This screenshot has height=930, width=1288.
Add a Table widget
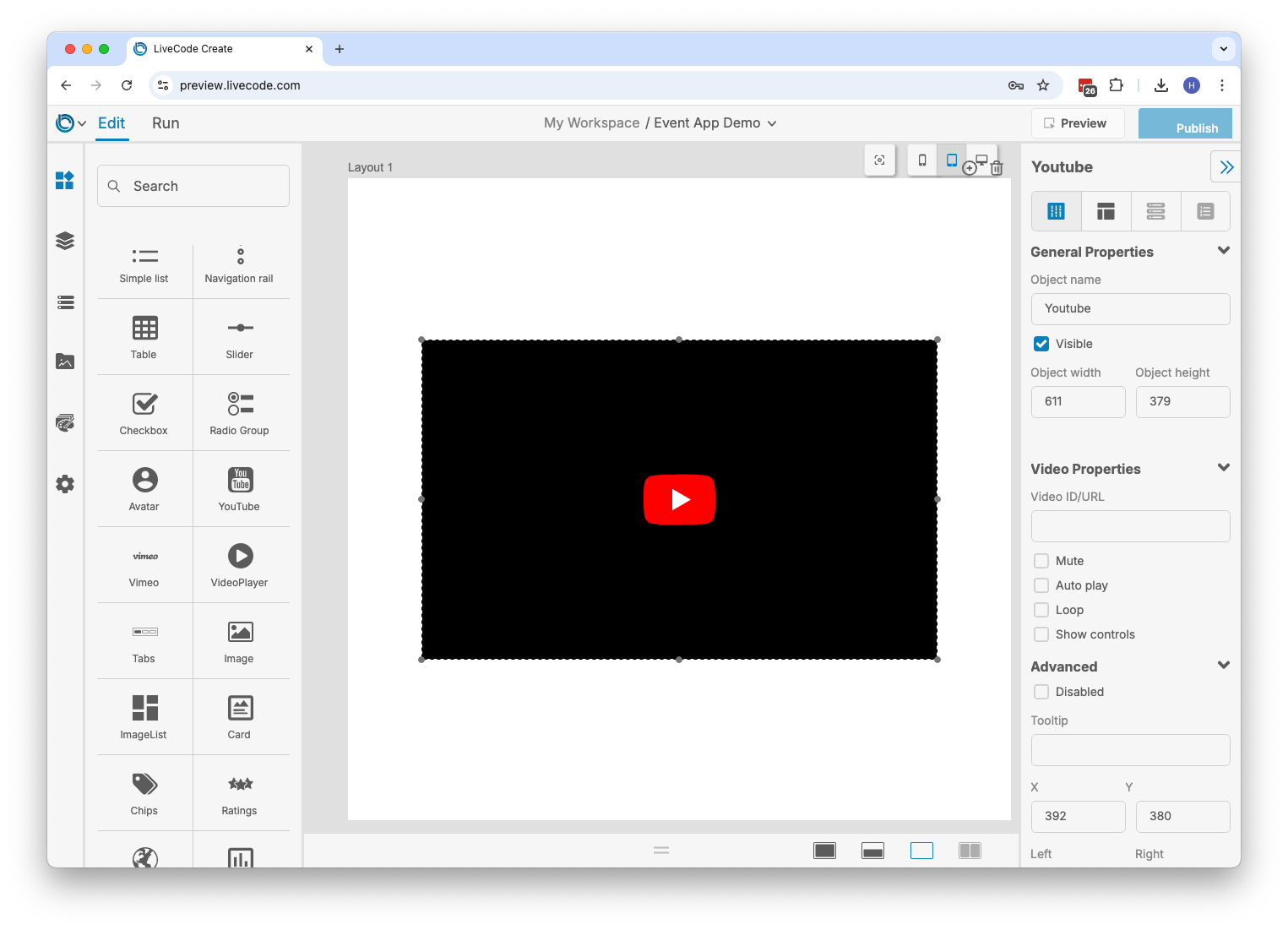[144, 337]
